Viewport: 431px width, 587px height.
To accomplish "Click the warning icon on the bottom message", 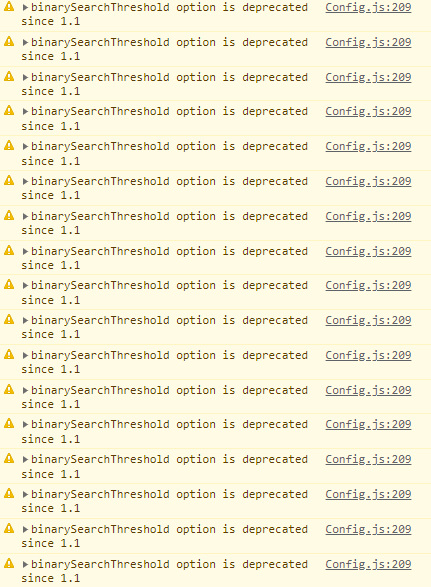I will pos(9,563).
